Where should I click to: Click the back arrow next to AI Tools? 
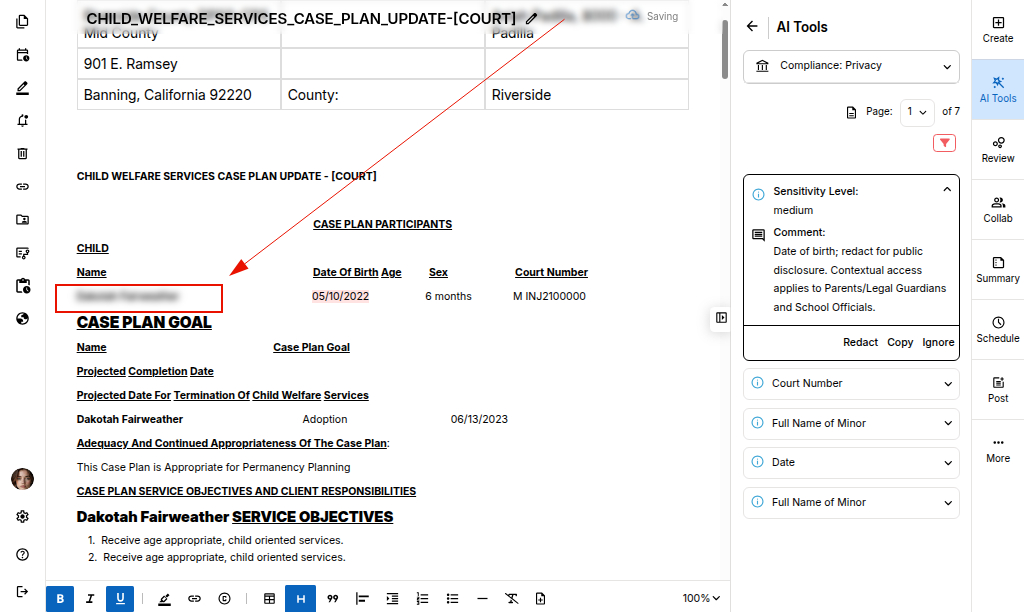[753, 27]
